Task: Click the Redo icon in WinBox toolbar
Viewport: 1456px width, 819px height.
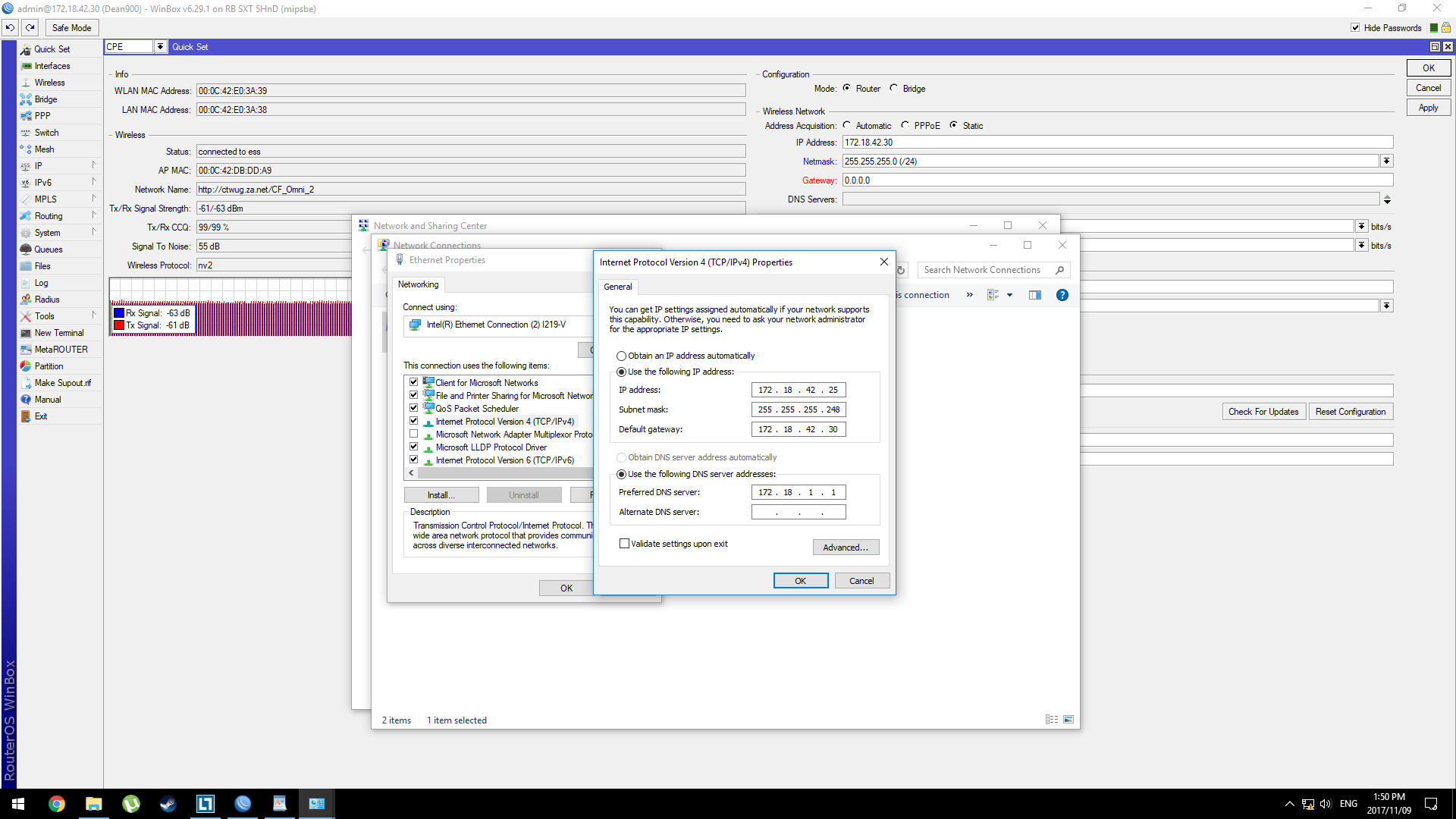Action: (30, 28)
